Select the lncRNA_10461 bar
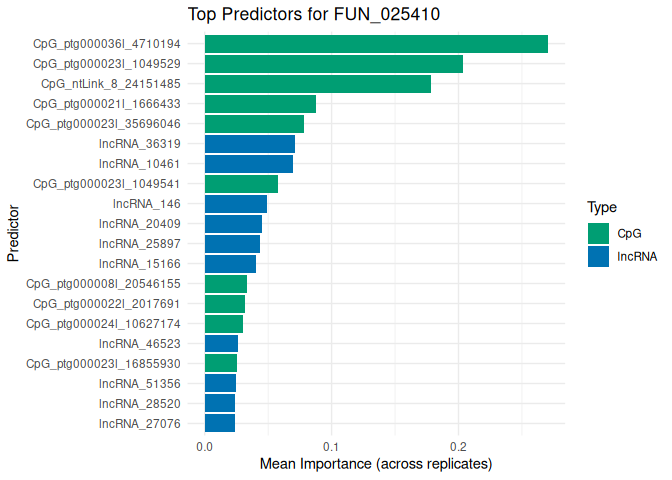This screenshot has height=480, width=672. [x=248, y=164]
